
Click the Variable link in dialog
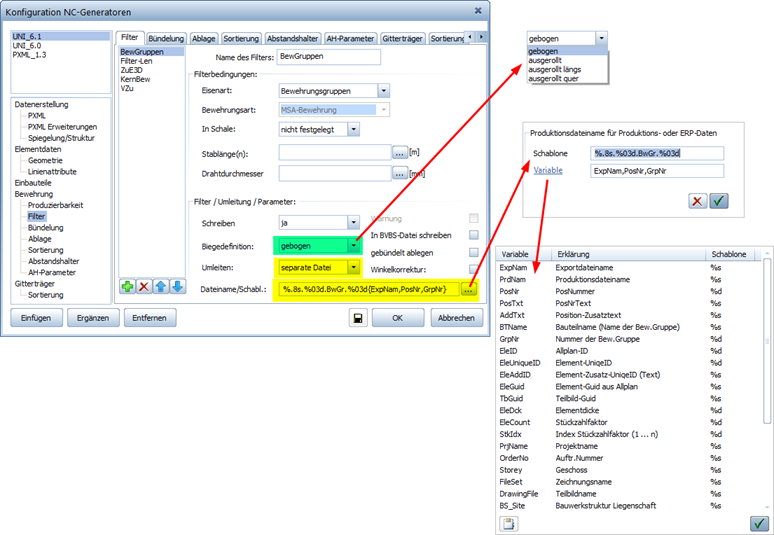(547, 171)
